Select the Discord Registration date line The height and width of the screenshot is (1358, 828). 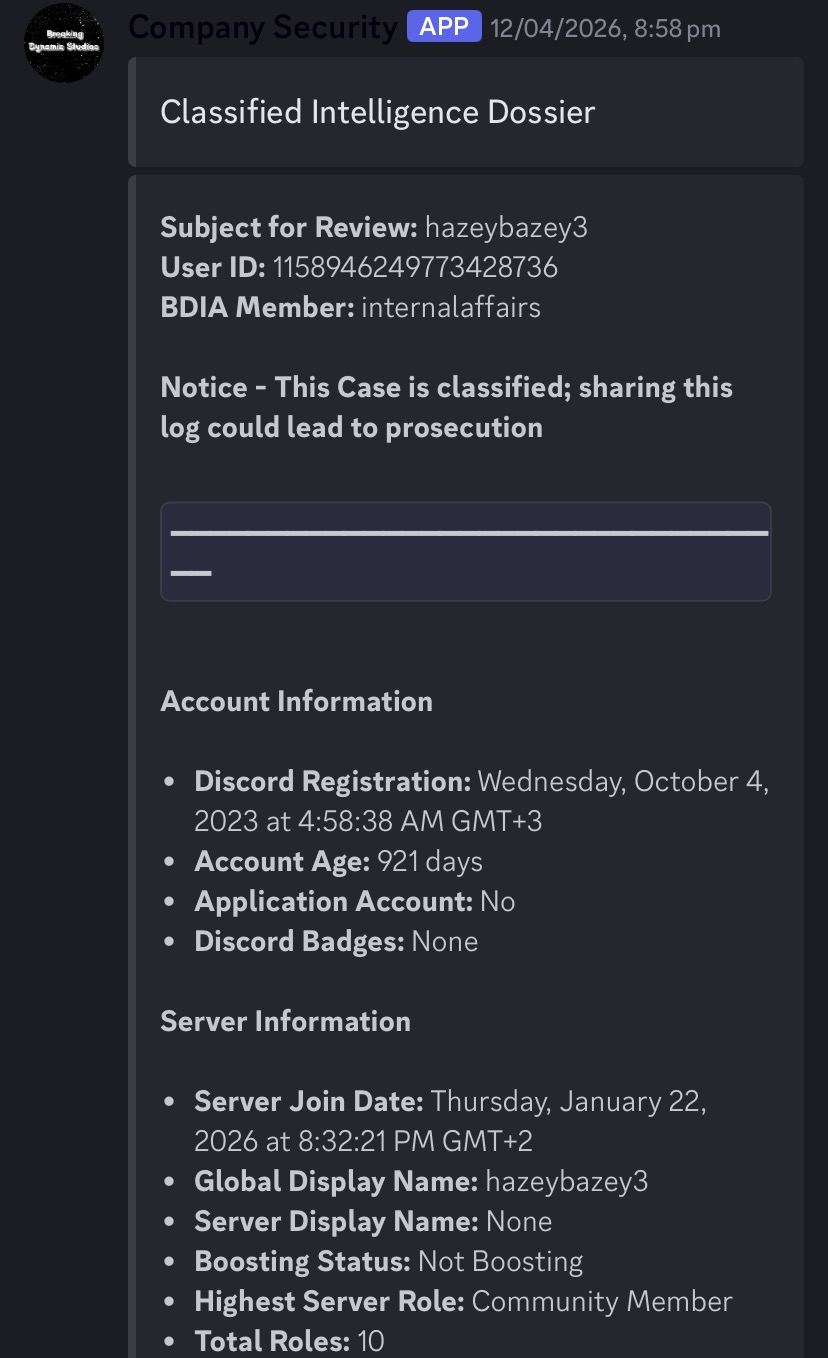pyautogui.click(x=482, y=801)
